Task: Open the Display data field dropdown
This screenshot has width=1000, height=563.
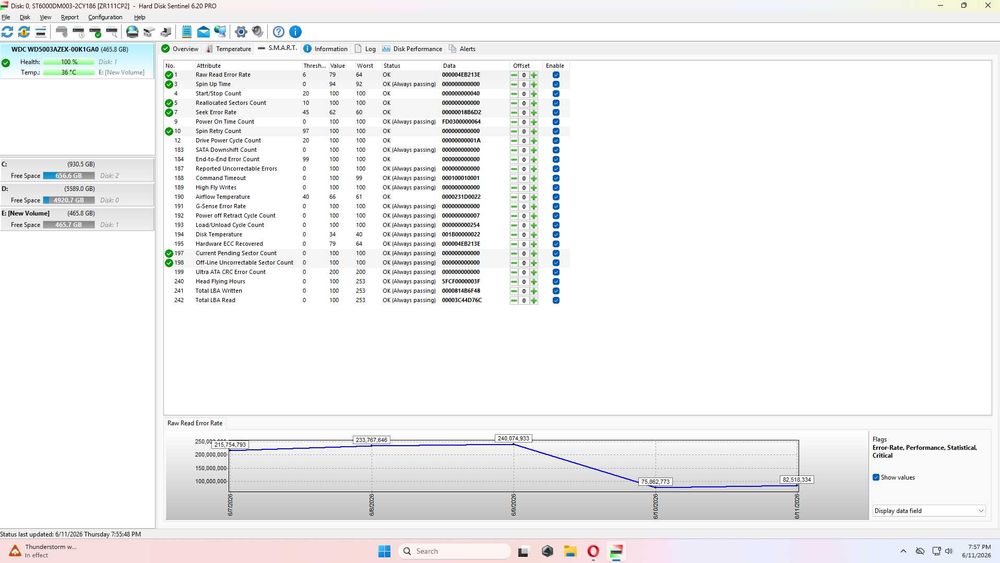Action: coord(929,511)
